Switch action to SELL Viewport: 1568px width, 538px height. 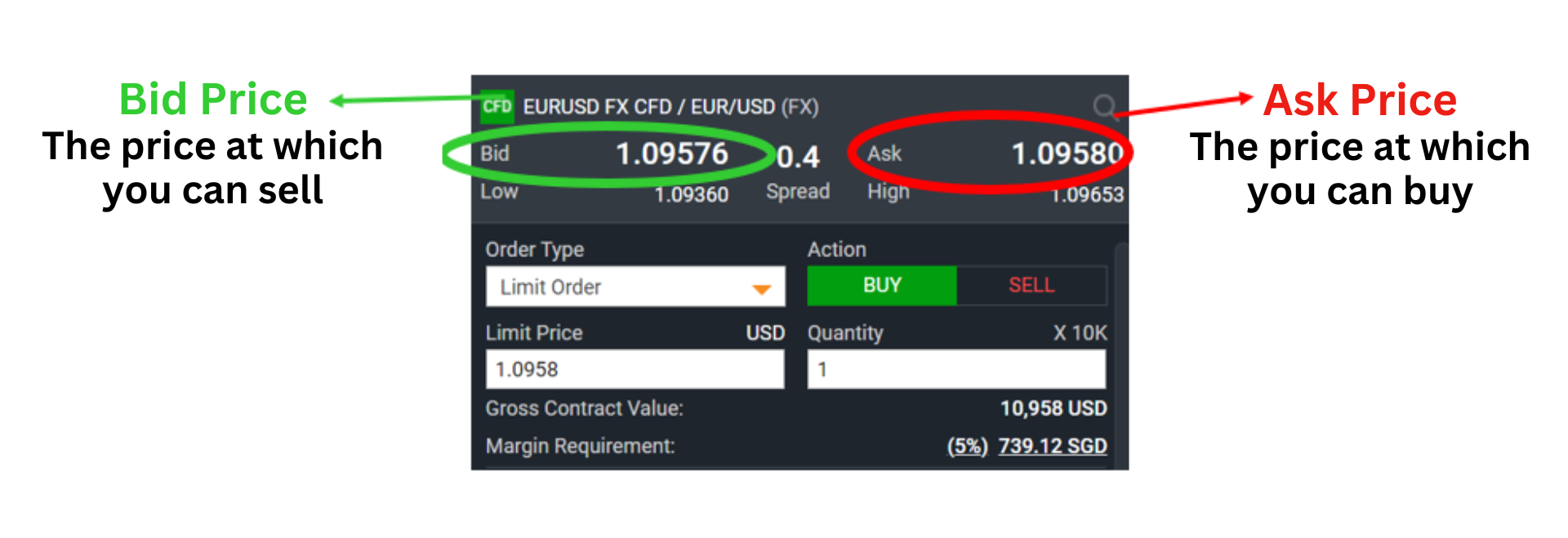click(x=1031, y=286)
